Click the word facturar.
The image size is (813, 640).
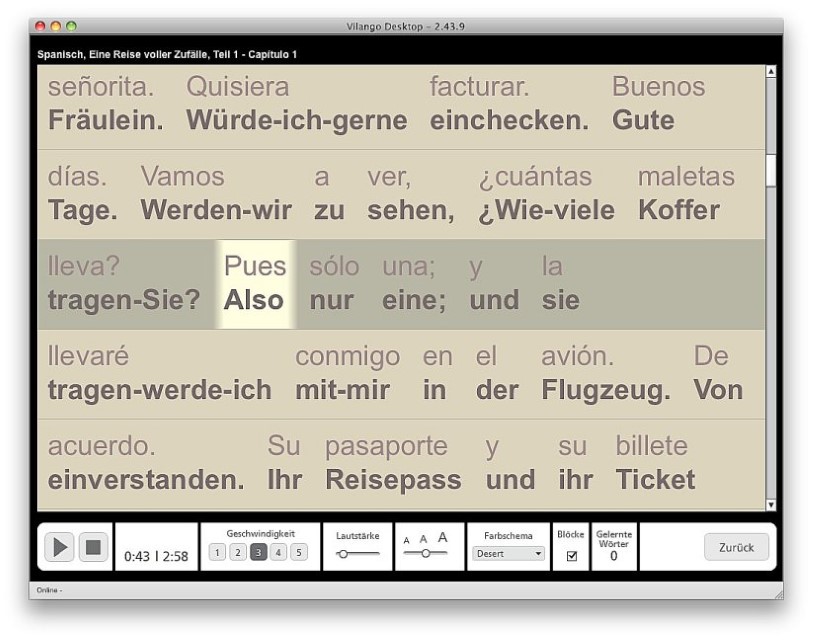click(x=480, y=87)
